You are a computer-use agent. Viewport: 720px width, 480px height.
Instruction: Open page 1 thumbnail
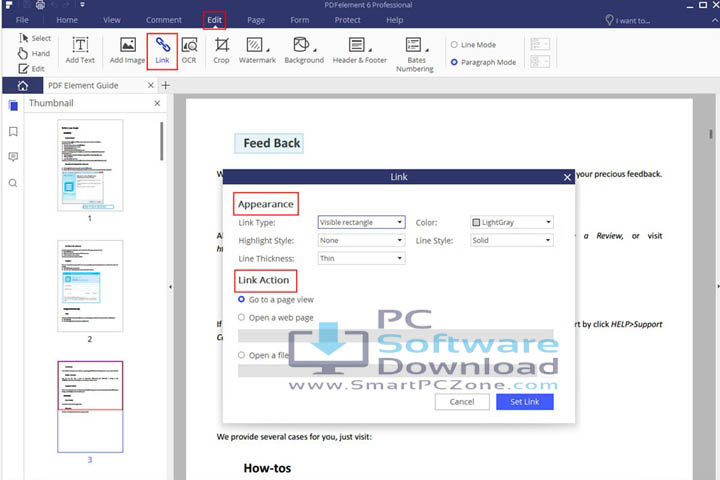(90, 165)
